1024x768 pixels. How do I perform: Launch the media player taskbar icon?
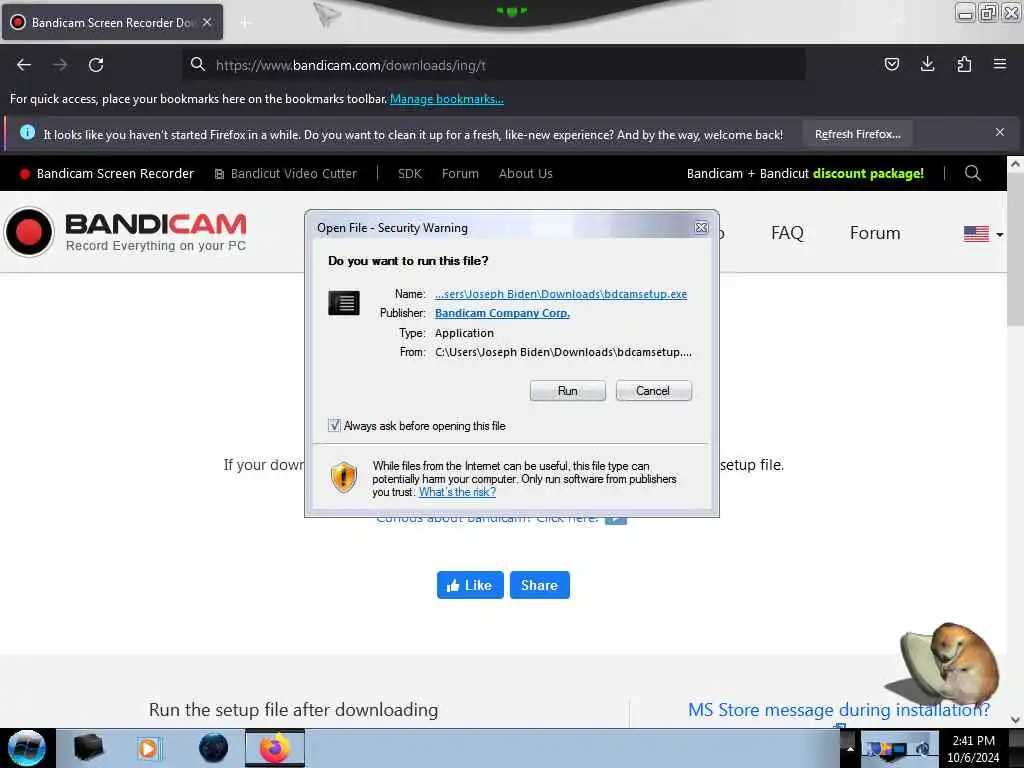(x=148, y=748)
